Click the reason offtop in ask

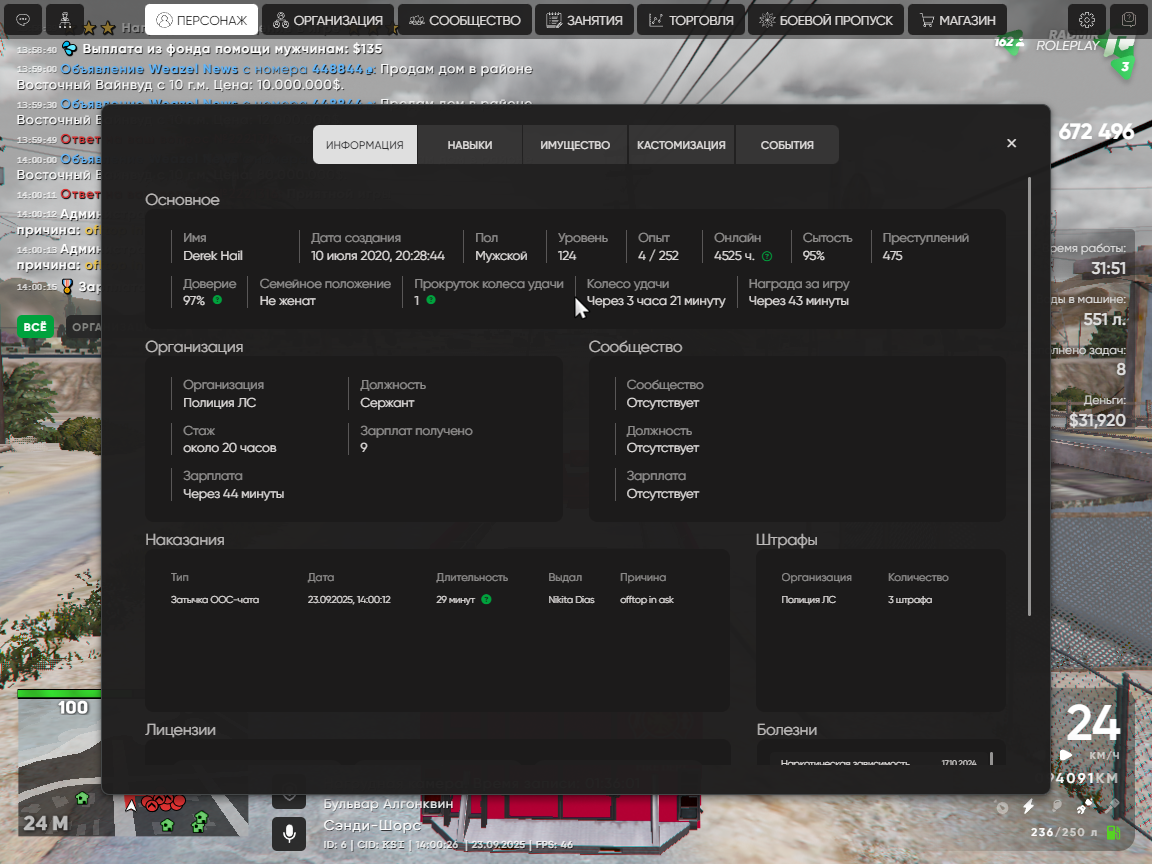click(647, 600)
